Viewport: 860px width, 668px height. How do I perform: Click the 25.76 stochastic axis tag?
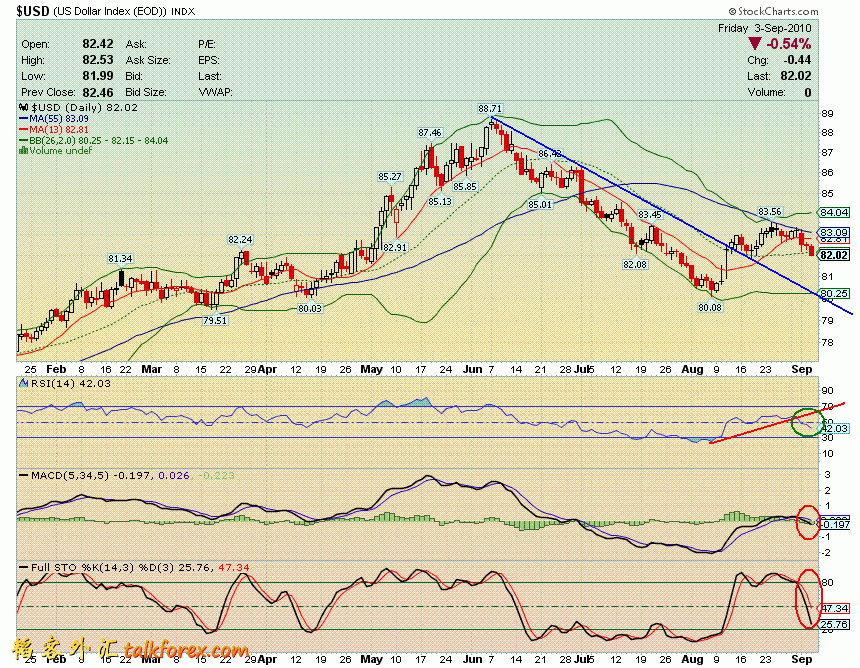click(834, 624)
